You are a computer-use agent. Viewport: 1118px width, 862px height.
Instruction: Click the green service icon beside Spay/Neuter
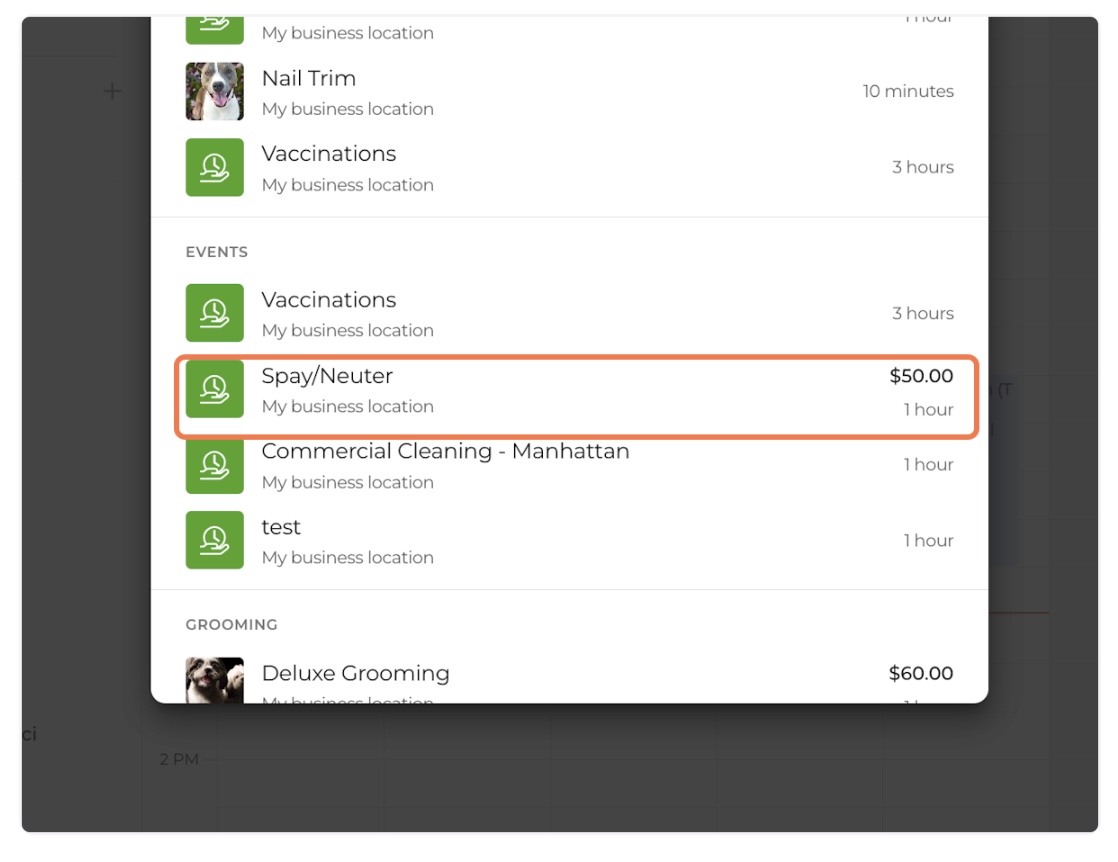(x=214, y=389)
